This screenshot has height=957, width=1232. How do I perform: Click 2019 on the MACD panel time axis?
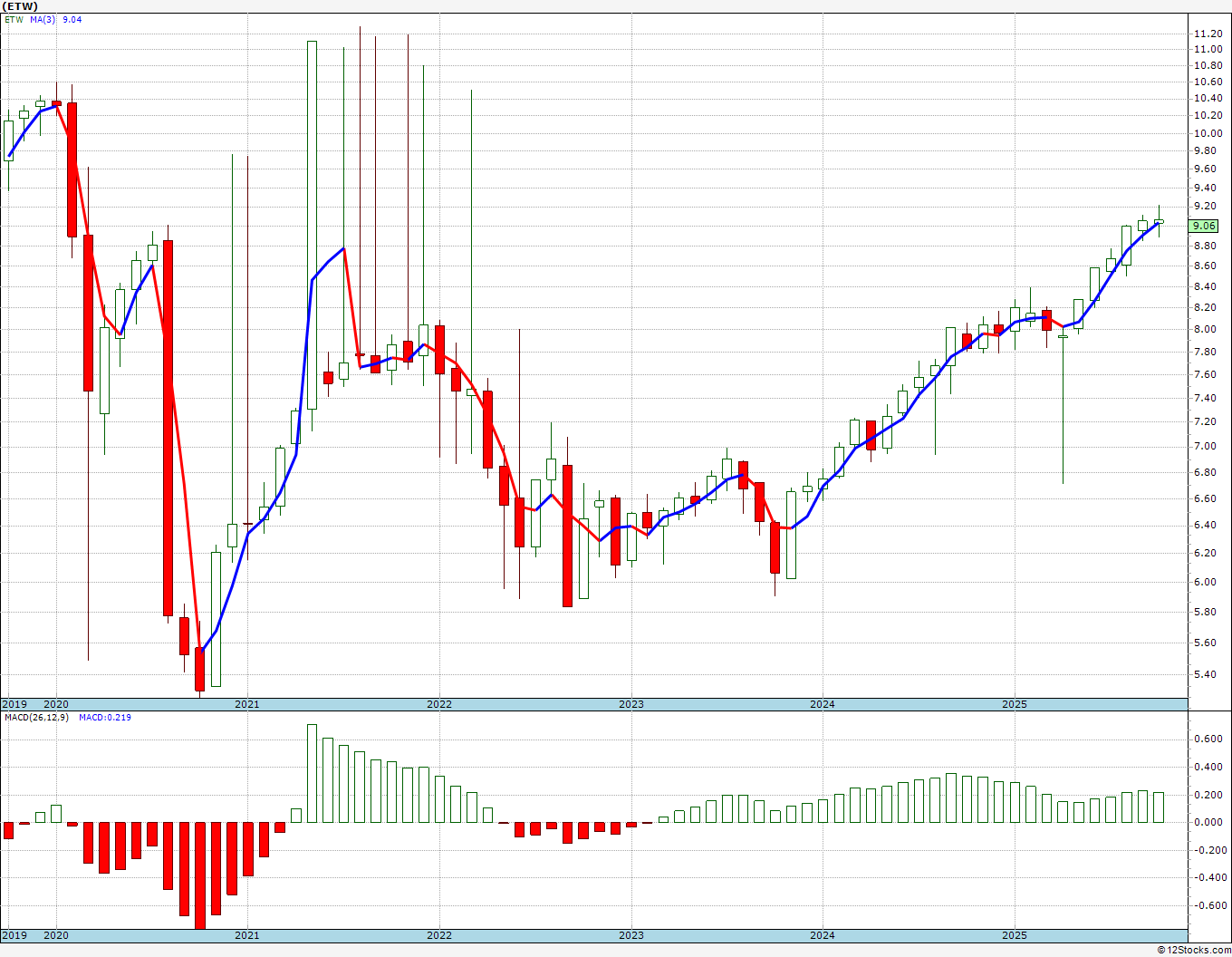14,935
